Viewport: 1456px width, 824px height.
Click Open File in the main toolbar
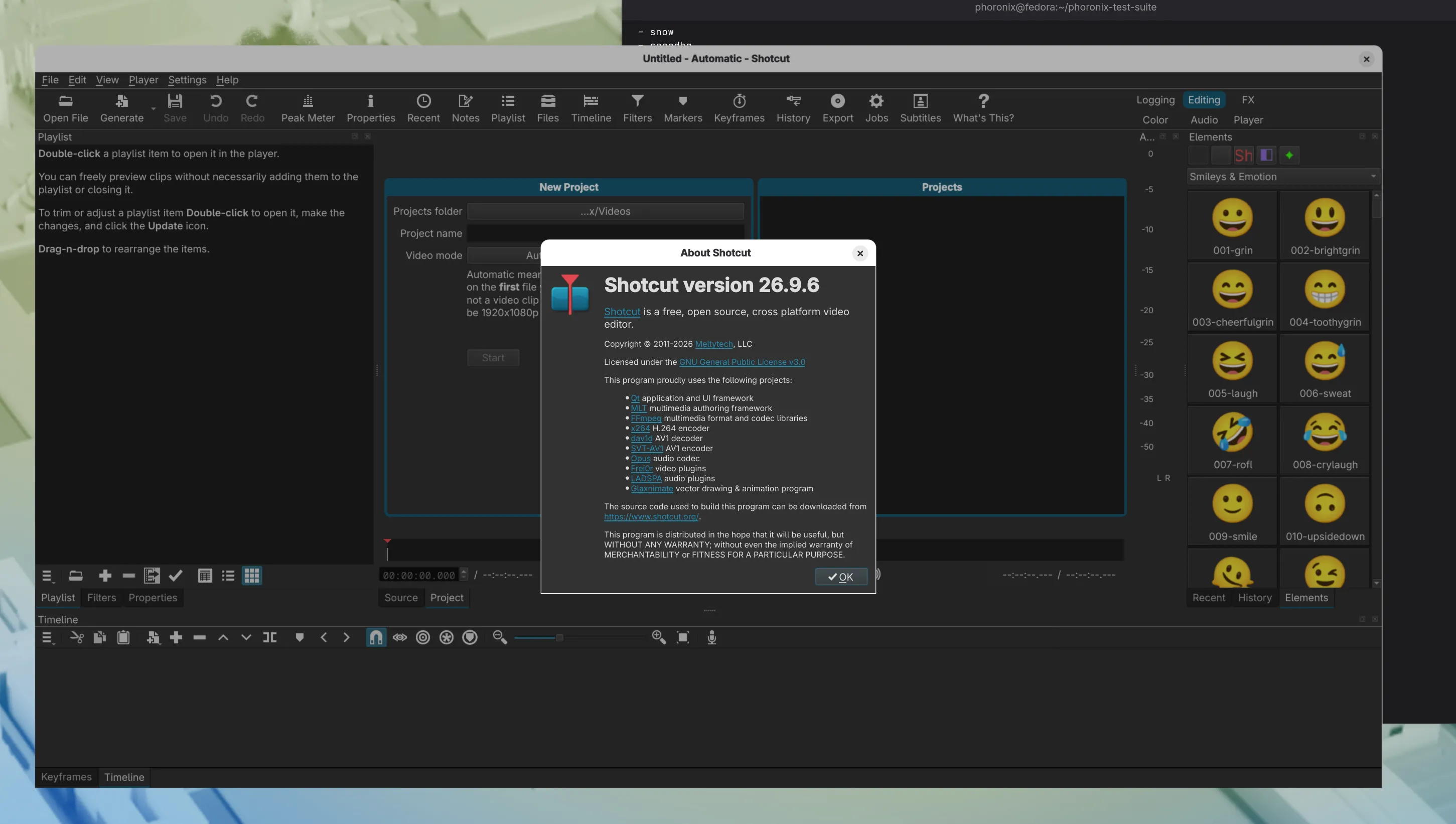[66, 108]
